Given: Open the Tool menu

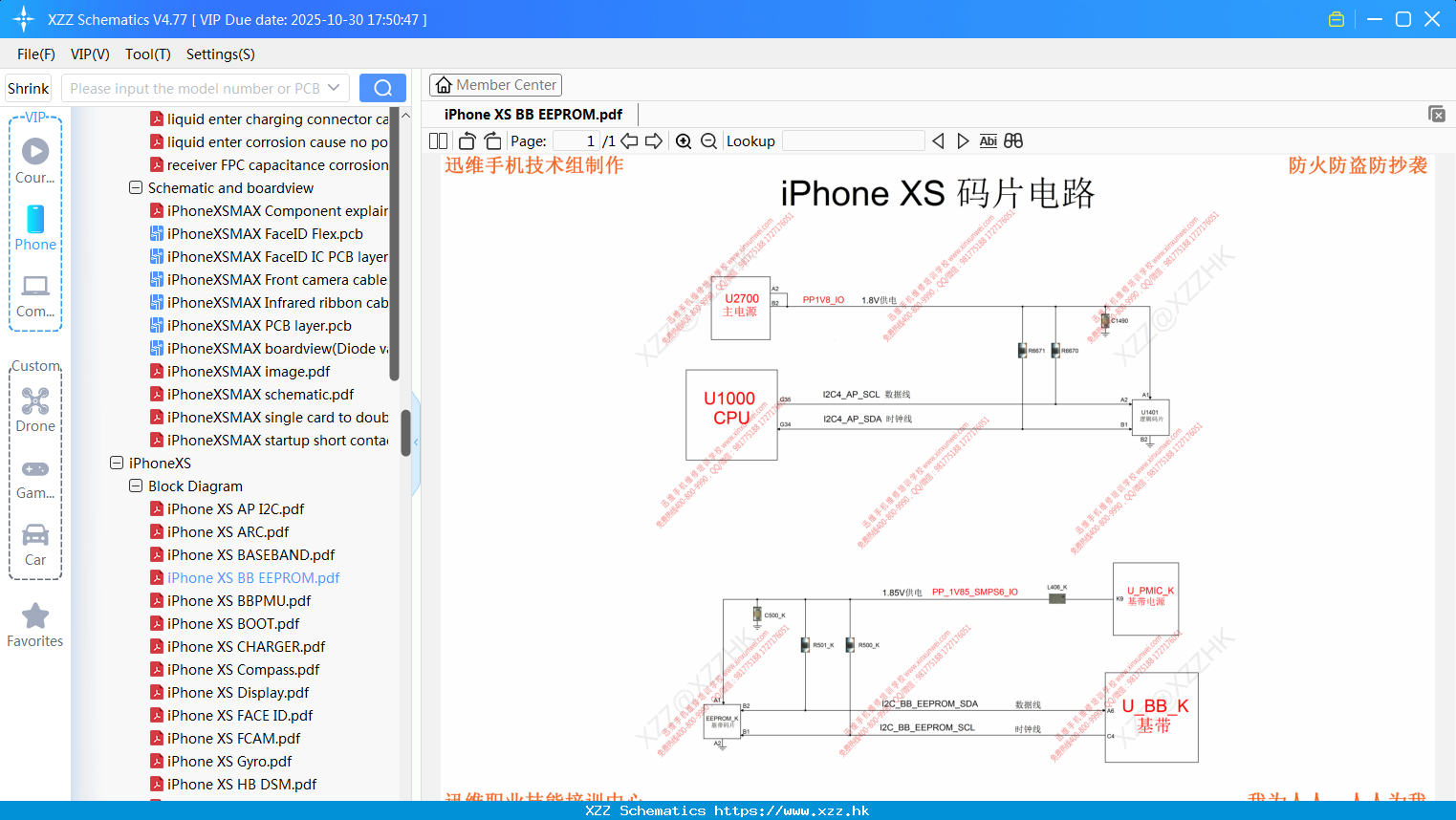Looking at the screenshot, I should [x=148, y=54].
